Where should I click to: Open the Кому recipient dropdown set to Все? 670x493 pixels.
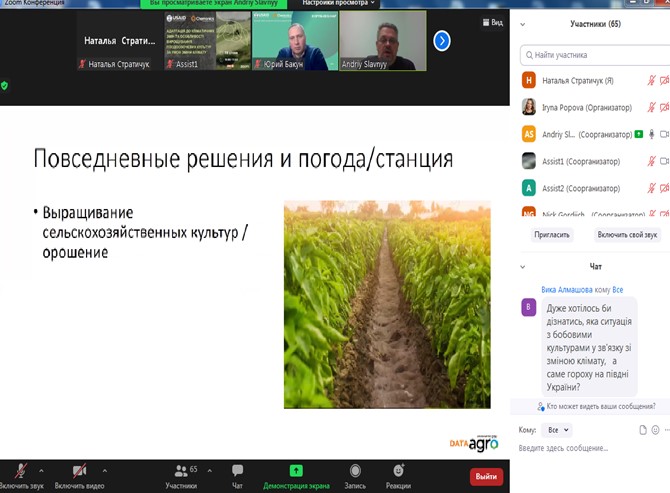(559, 429)
